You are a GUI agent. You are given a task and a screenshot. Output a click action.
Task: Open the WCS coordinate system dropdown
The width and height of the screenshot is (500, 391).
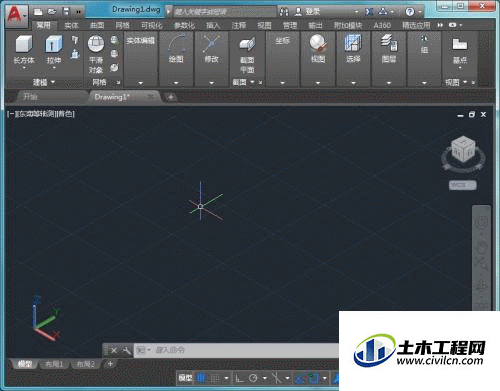pos(463,185)
